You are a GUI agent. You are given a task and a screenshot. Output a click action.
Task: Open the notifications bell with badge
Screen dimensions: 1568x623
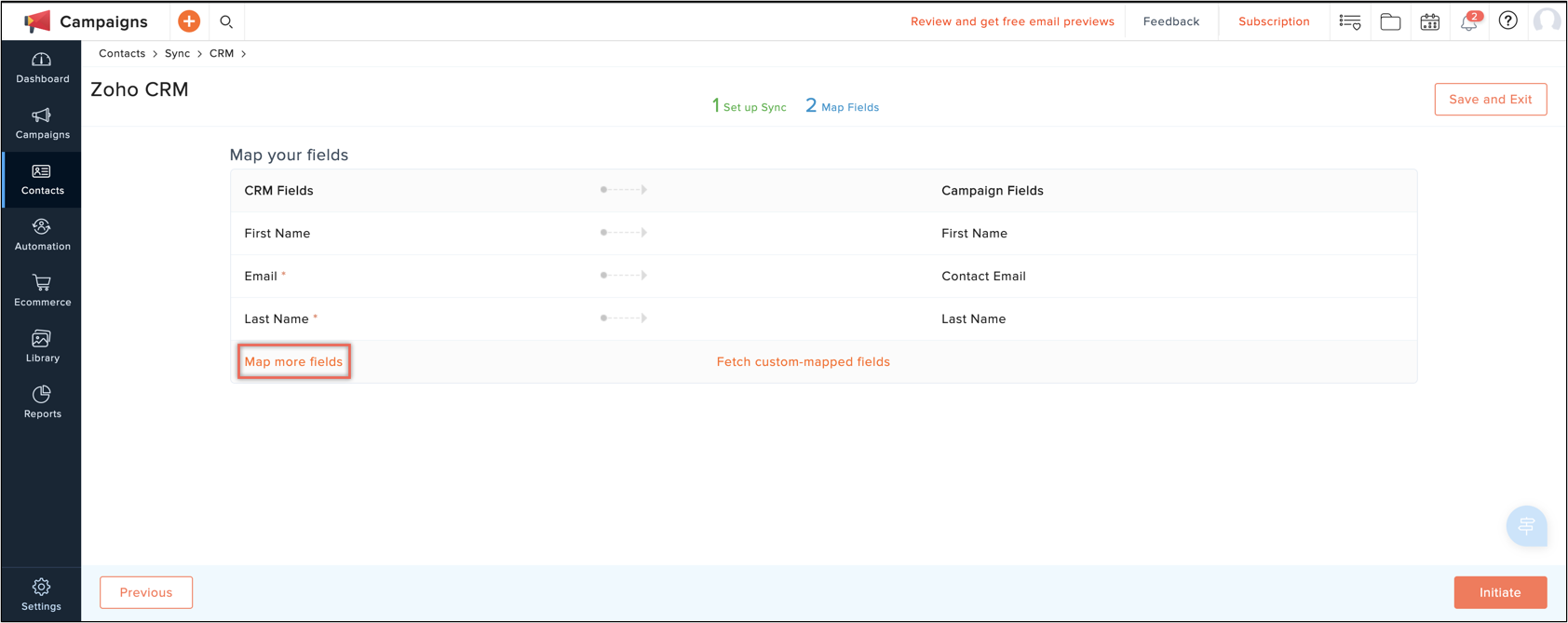[x=1469, y=21]
